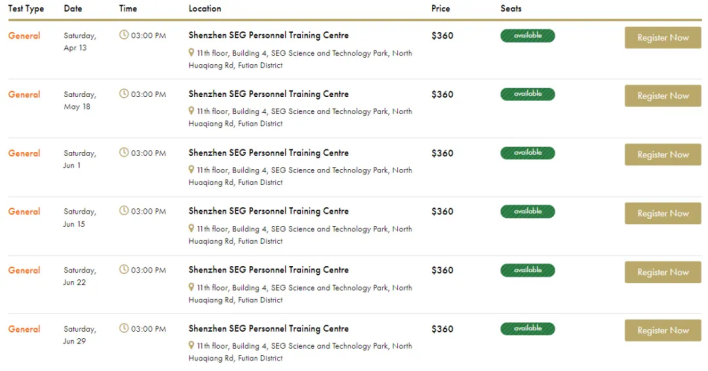Click the available badge for Apr 13
708x371 pixels.
point(527,35)
